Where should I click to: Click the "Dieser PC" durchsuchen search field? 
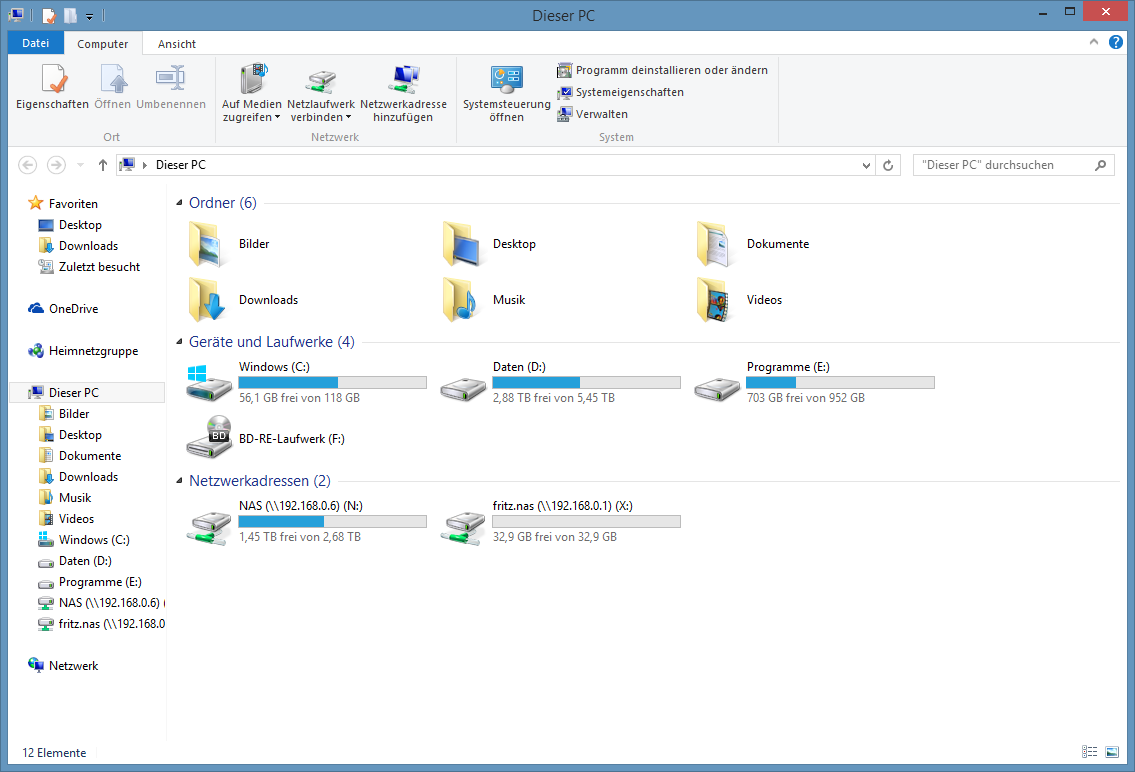coord(1003,165)
